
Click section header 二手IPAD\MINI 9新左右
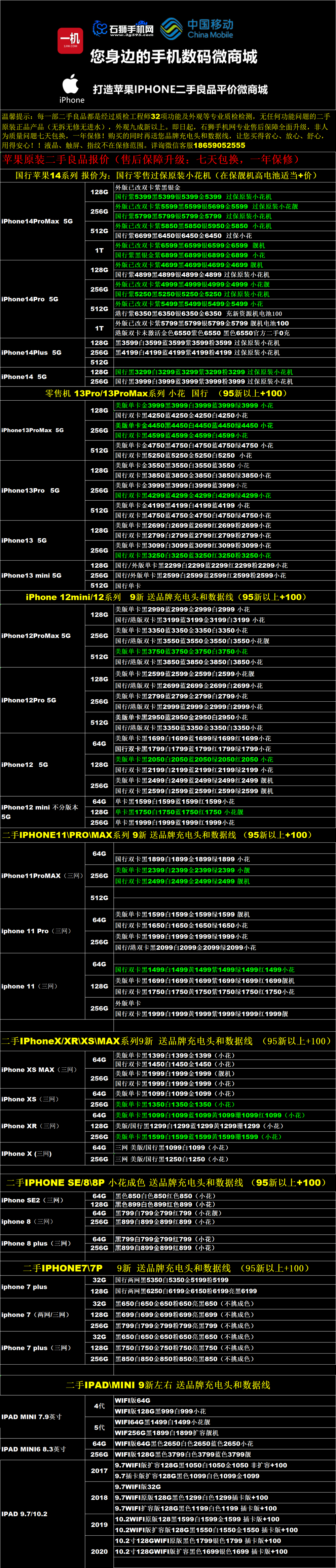click(168, 1385)
